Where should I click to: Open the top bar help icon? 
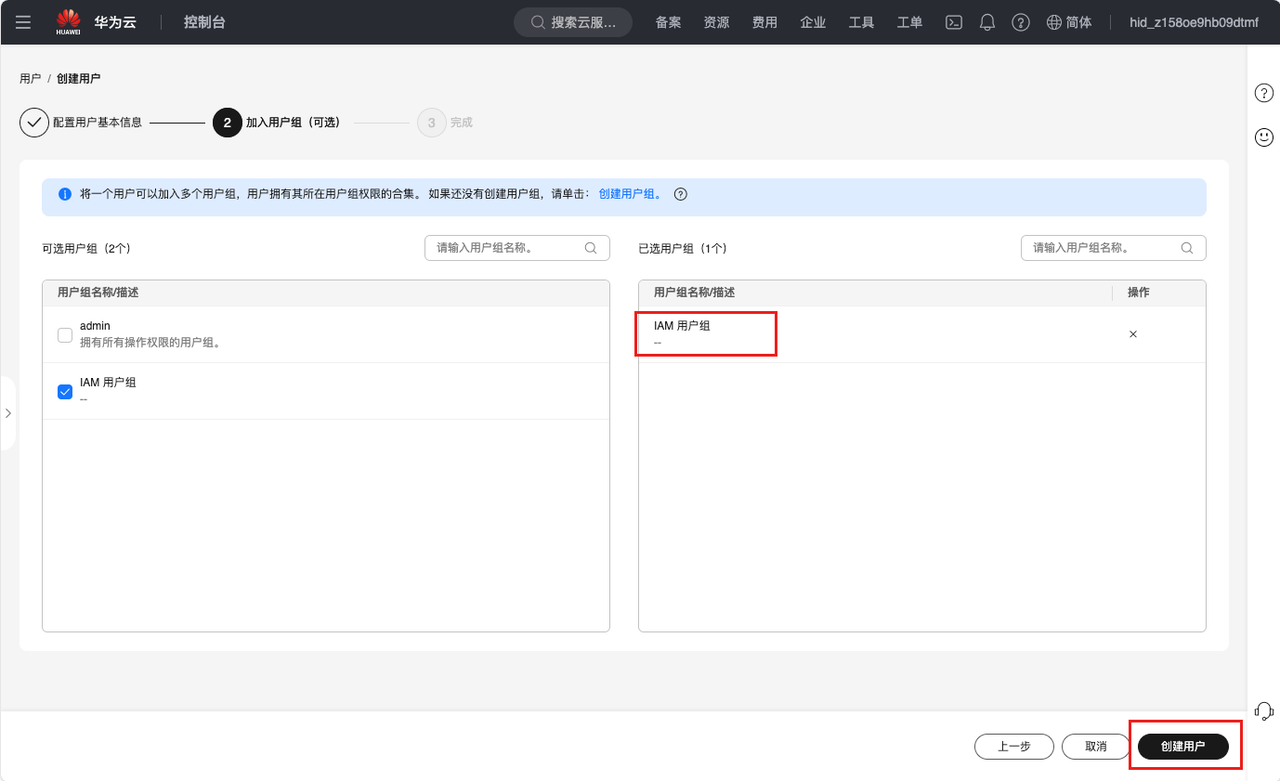tap(1020, 22)
